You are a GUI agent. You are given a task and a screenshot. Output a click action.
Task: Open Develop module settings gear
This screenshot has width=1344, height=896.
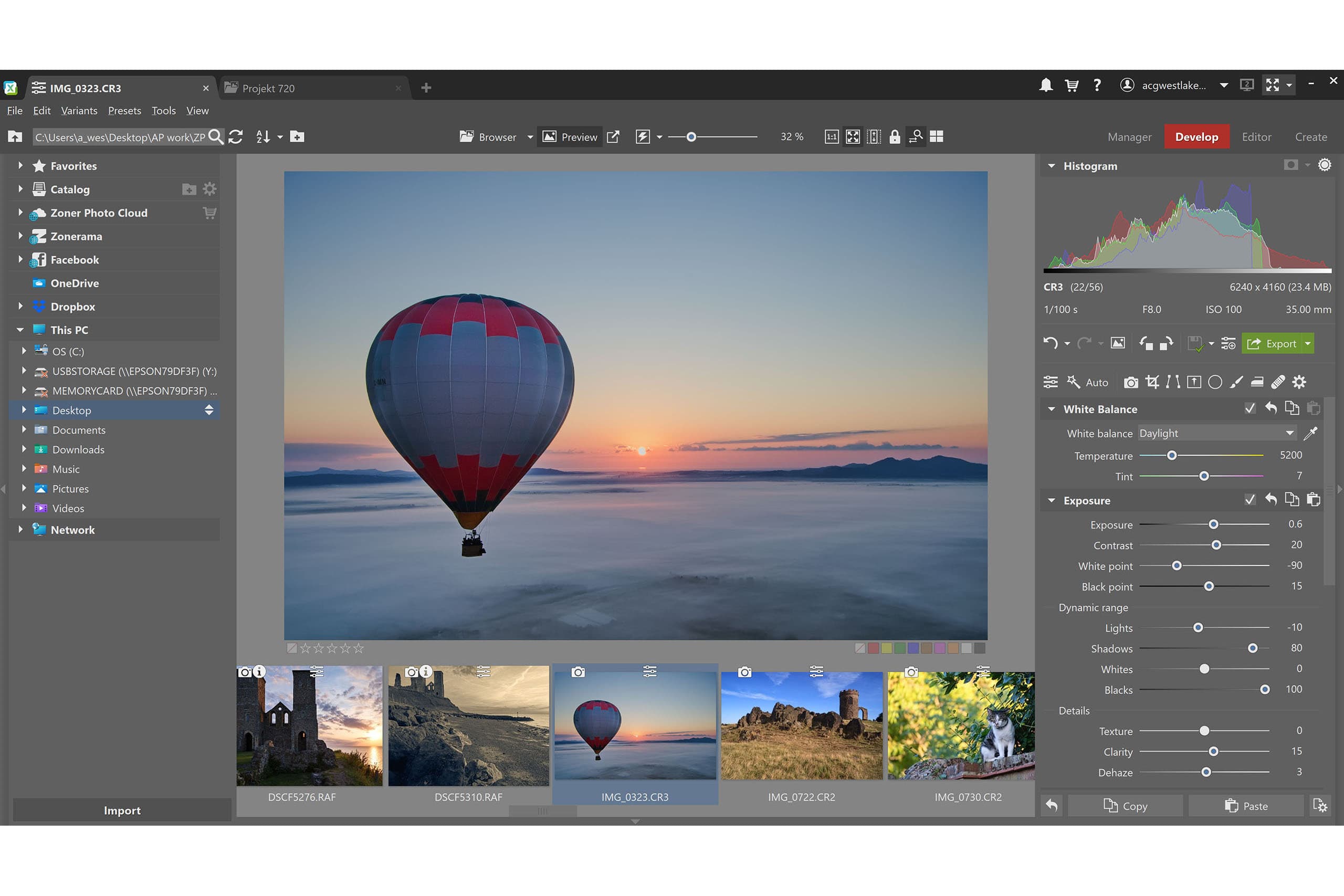(x=1299, y=382)
